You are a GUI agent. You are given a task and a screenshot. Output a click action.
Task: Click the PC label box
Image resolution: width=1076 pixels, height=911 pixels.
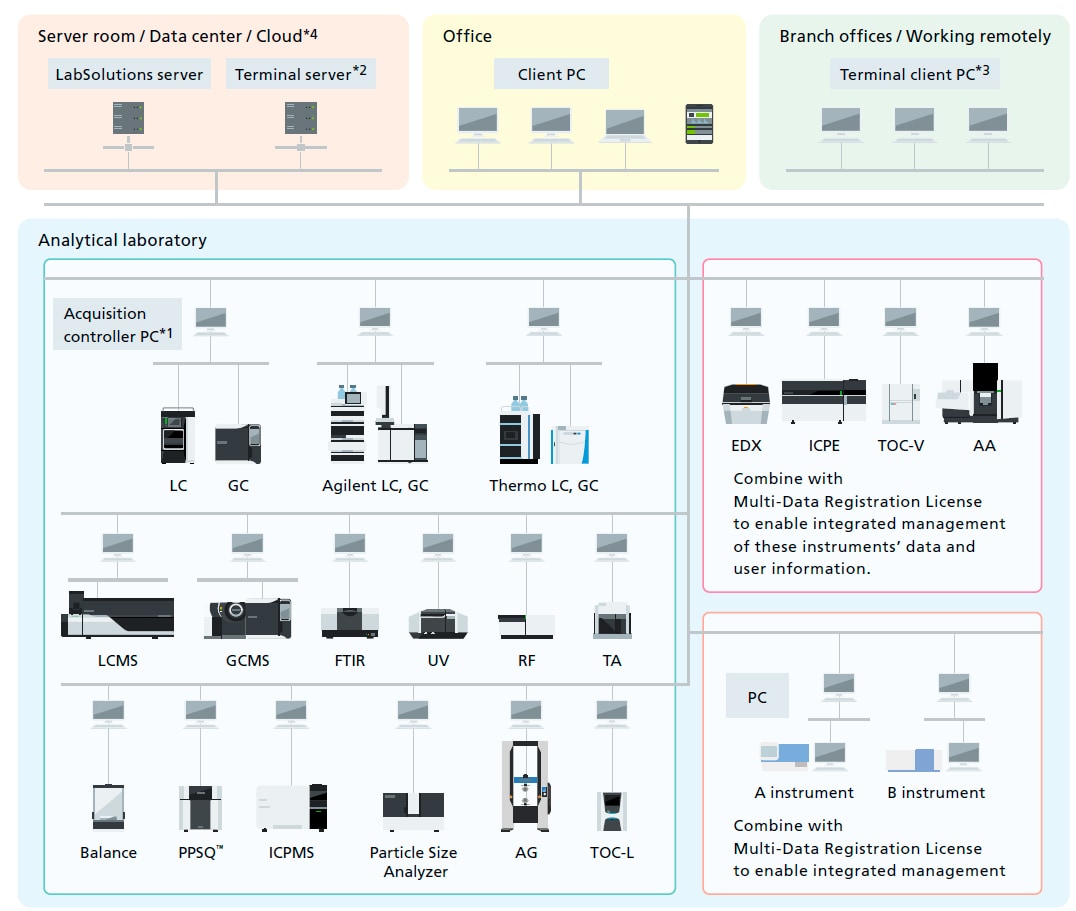pos(757,696)
